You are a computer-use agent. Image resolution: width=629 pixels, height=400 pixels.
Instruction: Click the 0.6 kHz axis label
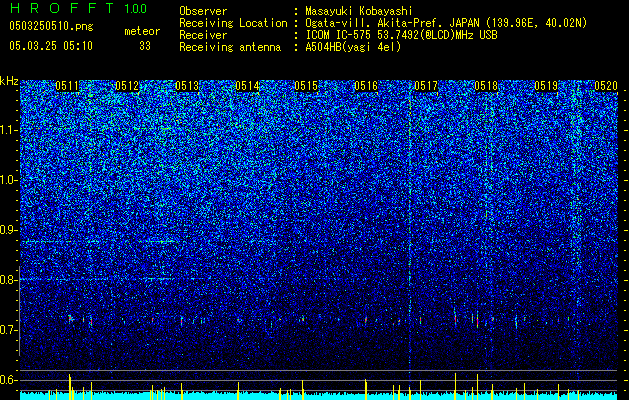tap(8, 380)
